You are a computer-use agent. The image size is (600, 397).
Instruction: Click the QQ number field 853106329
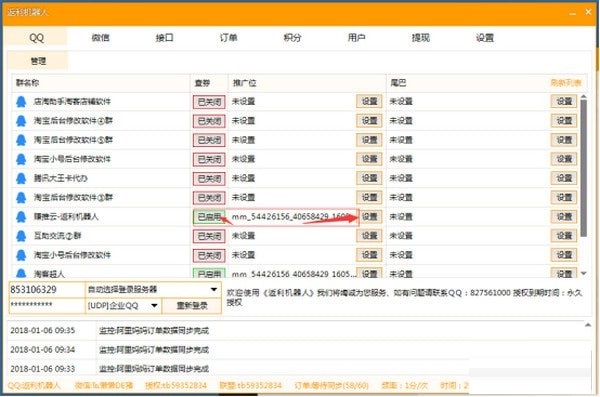(x=47, y=290)
